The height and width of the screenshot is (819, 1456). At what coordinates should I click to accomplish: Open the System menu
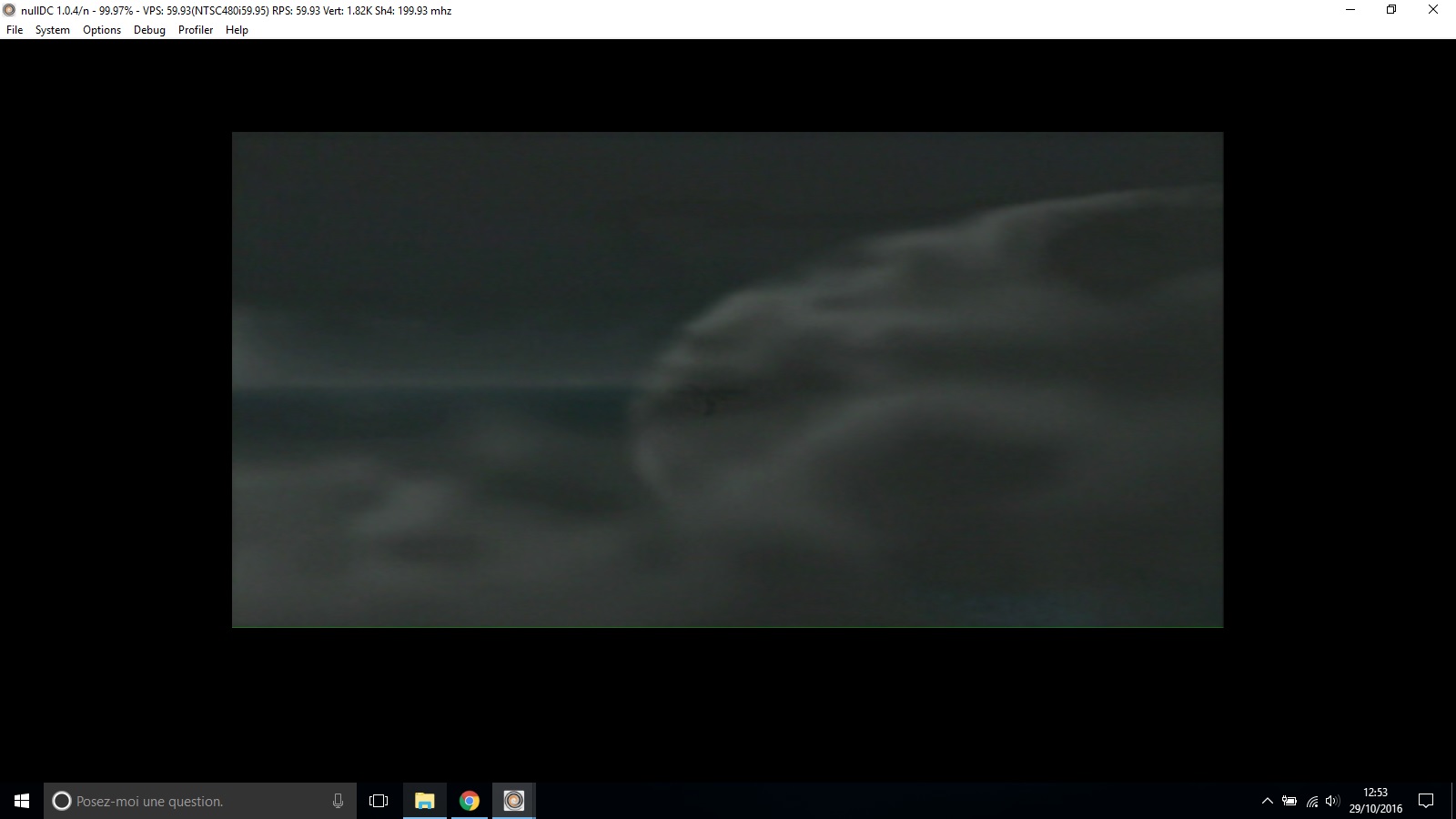[x=53, y=30]
